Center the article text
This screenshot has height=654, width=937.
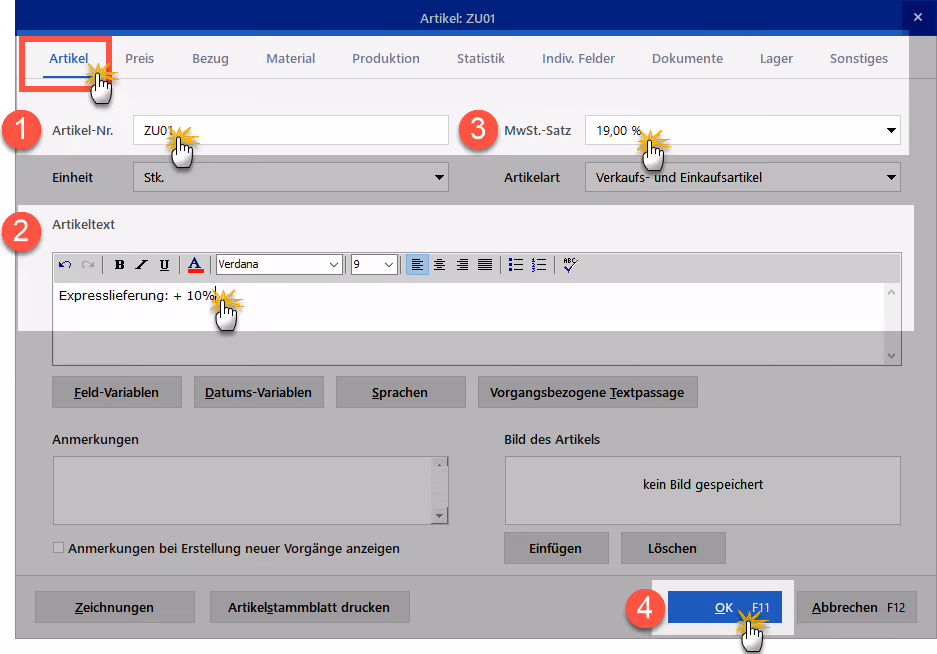click(x=440, y=264)
